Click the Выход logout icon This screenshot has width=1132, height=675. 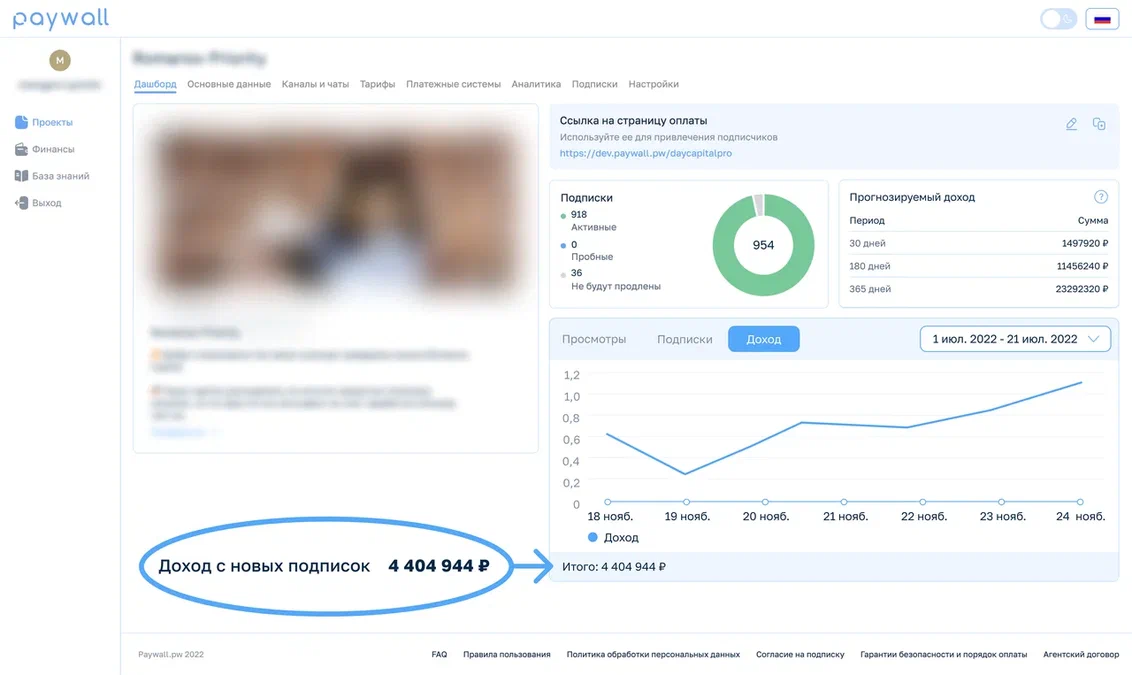(x=21, y=203)
